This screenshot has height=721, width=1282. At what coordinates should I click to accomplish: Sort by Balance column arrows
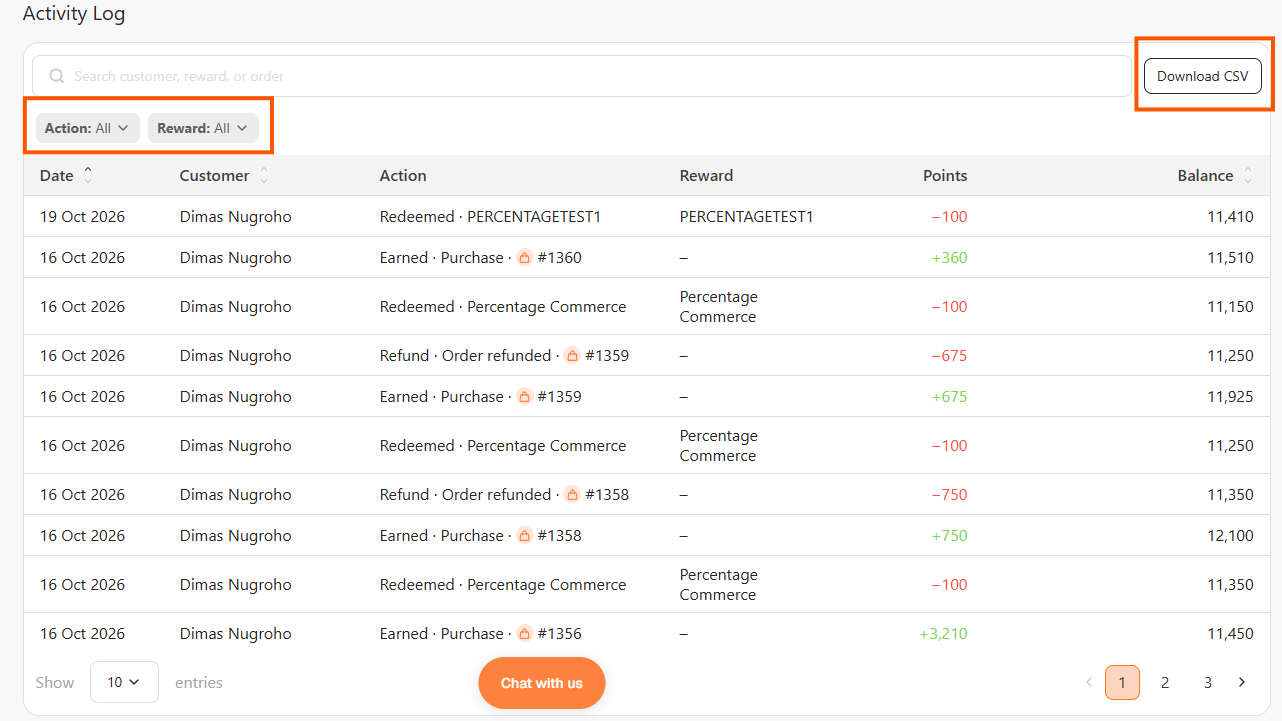coord(1248,175)
